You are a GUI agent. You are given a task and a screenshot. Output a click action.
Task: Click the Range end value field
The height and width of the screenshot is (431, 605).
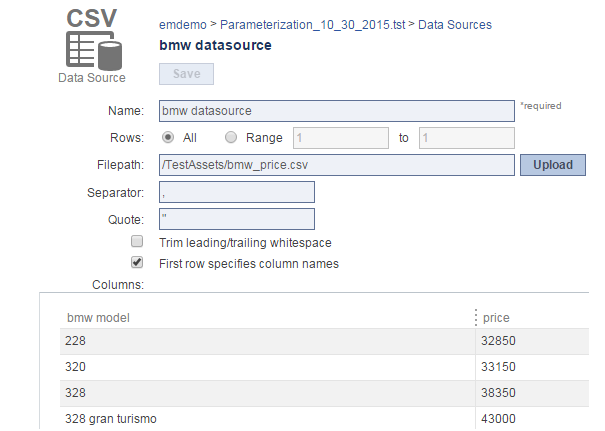[467, 138]
